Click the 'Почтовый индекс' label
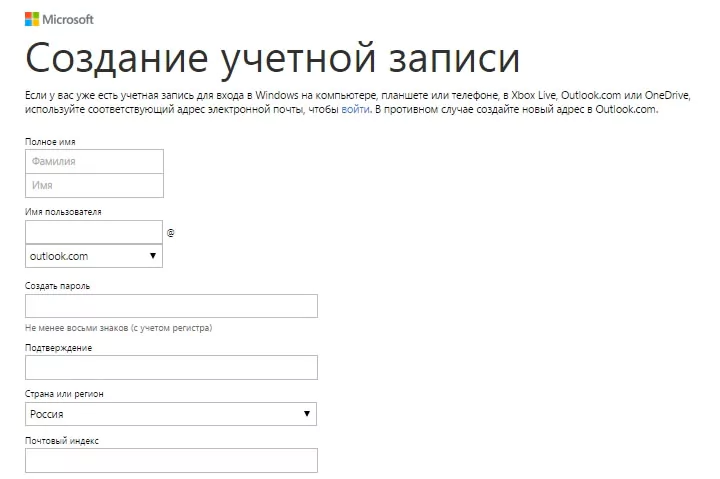The image size is (720, 479). (x=62, y=441)
